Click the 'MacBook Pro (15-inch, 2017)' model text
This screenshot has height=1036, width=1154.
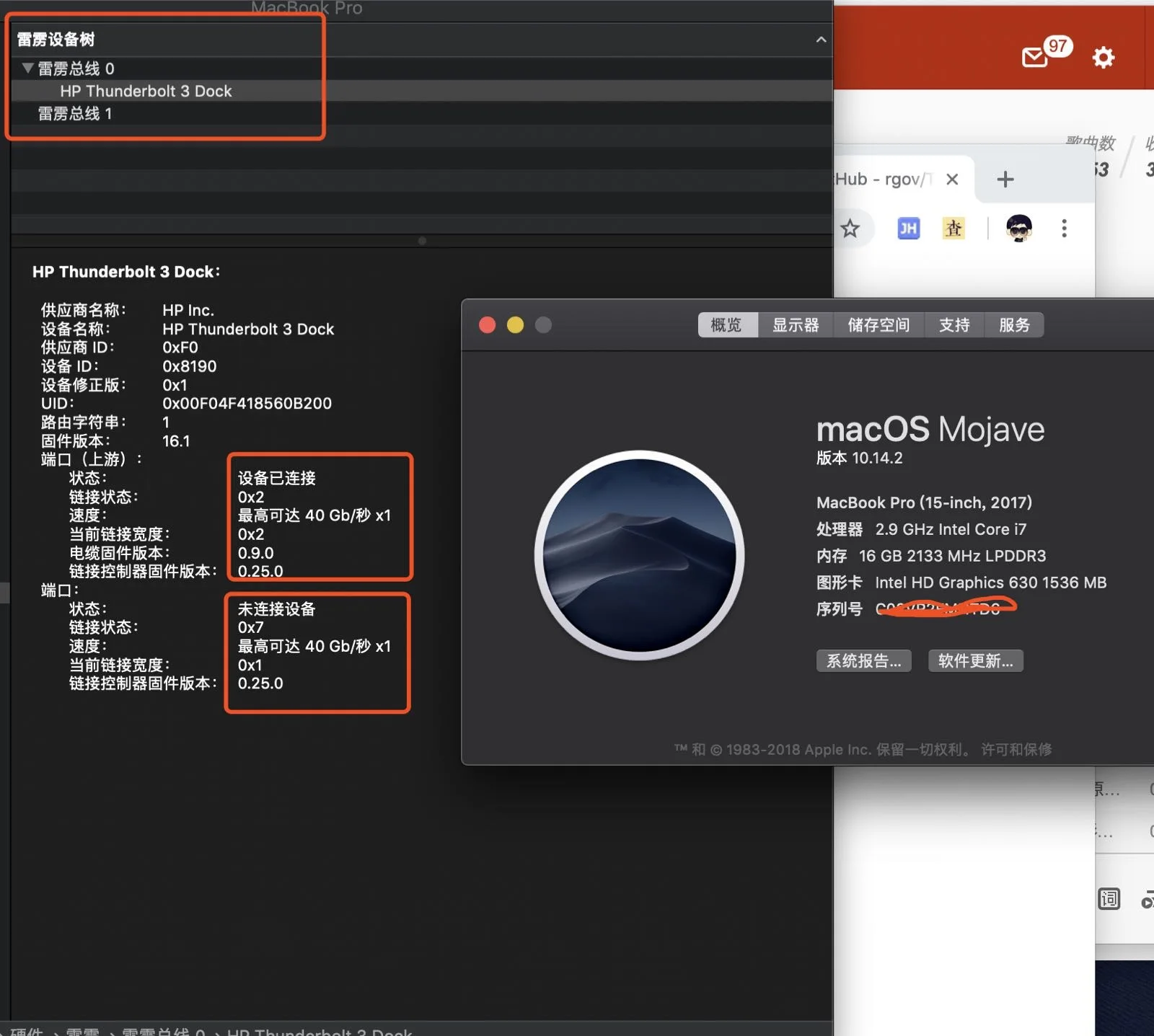(924, 502)
